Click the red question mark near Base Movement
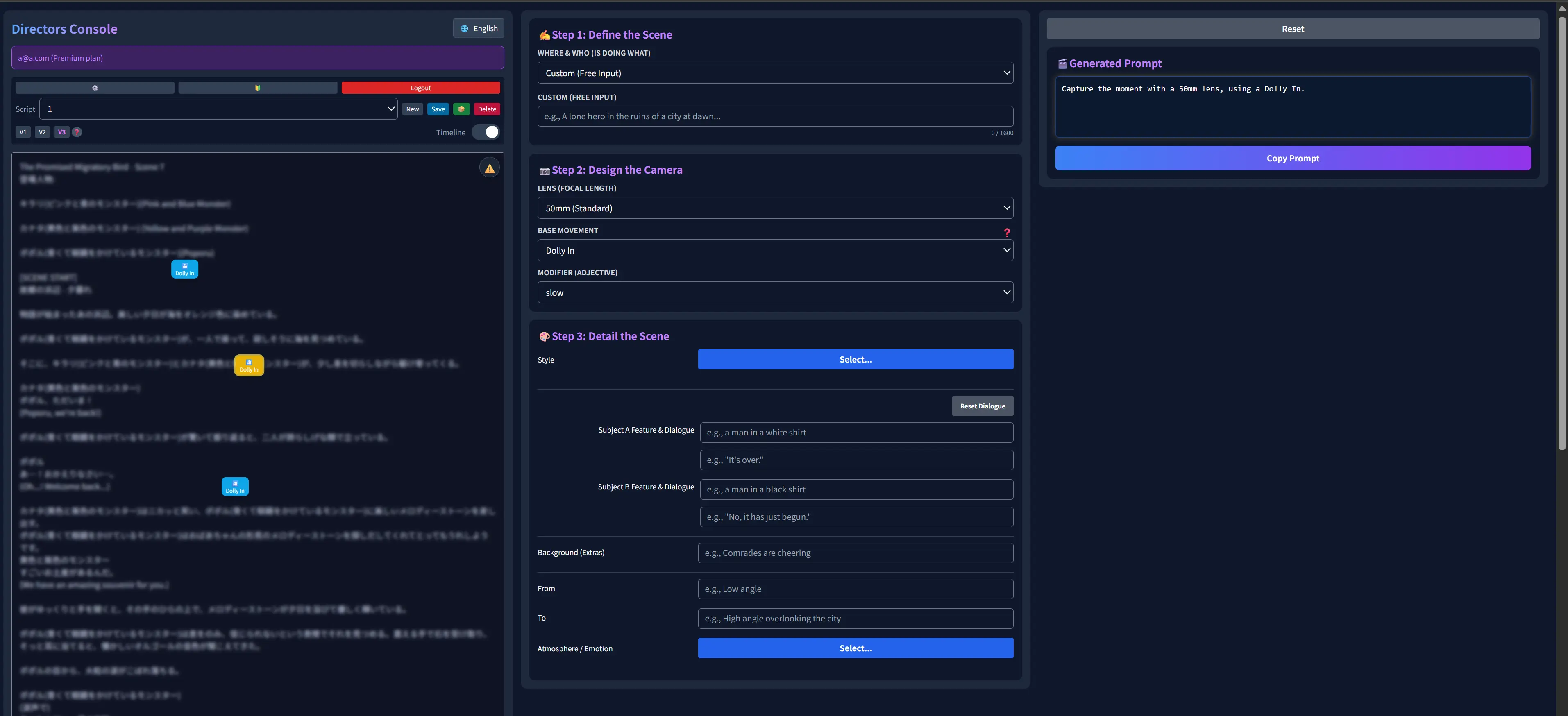Screen dimensions: 1568x716 tap(1006, 232)
